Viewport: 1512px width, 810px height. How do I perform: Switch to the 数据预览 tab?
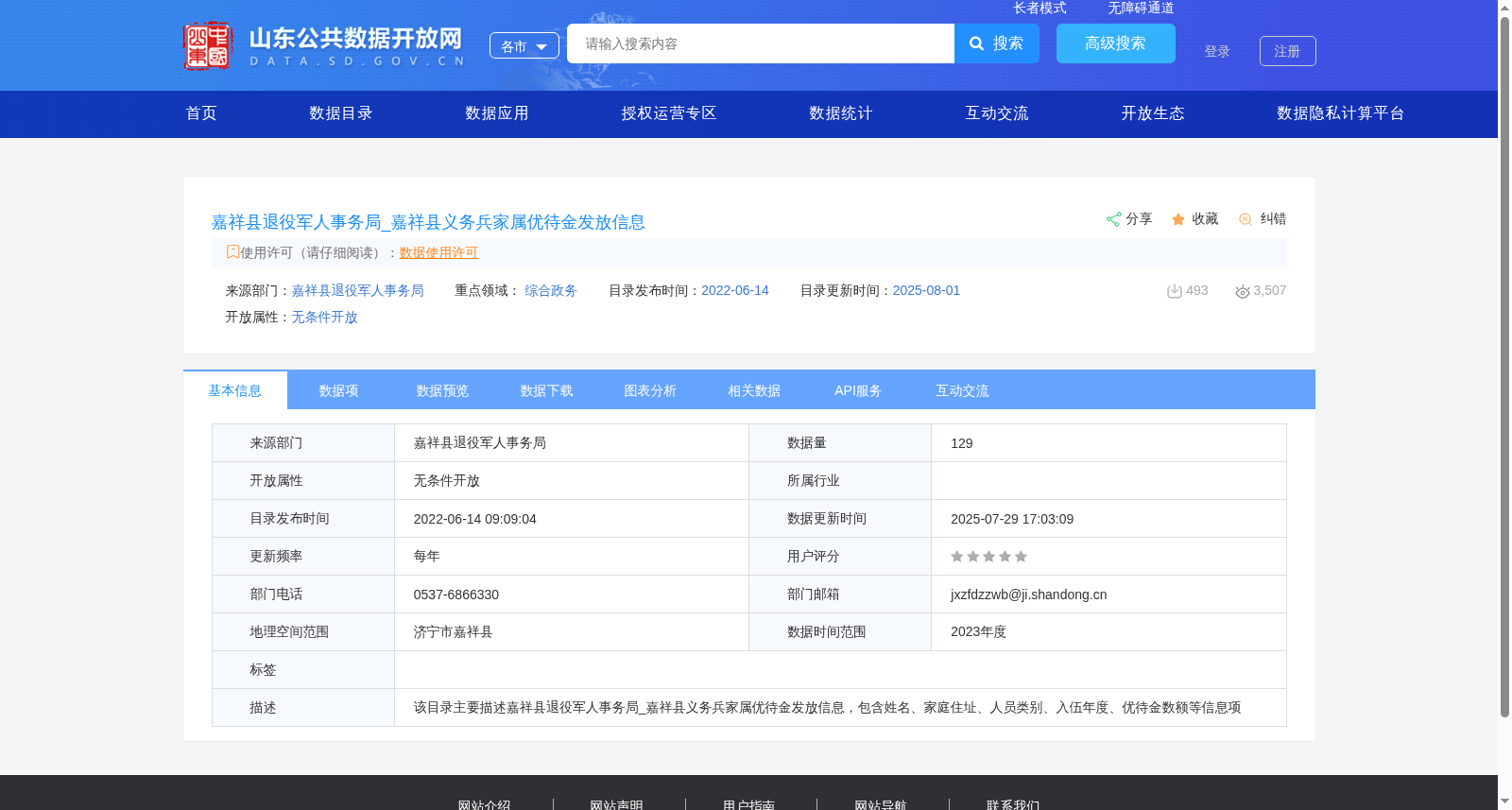point(443,390)
